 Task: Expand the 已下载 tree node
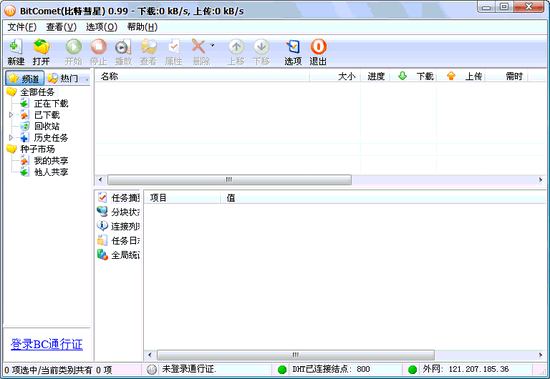11,115
